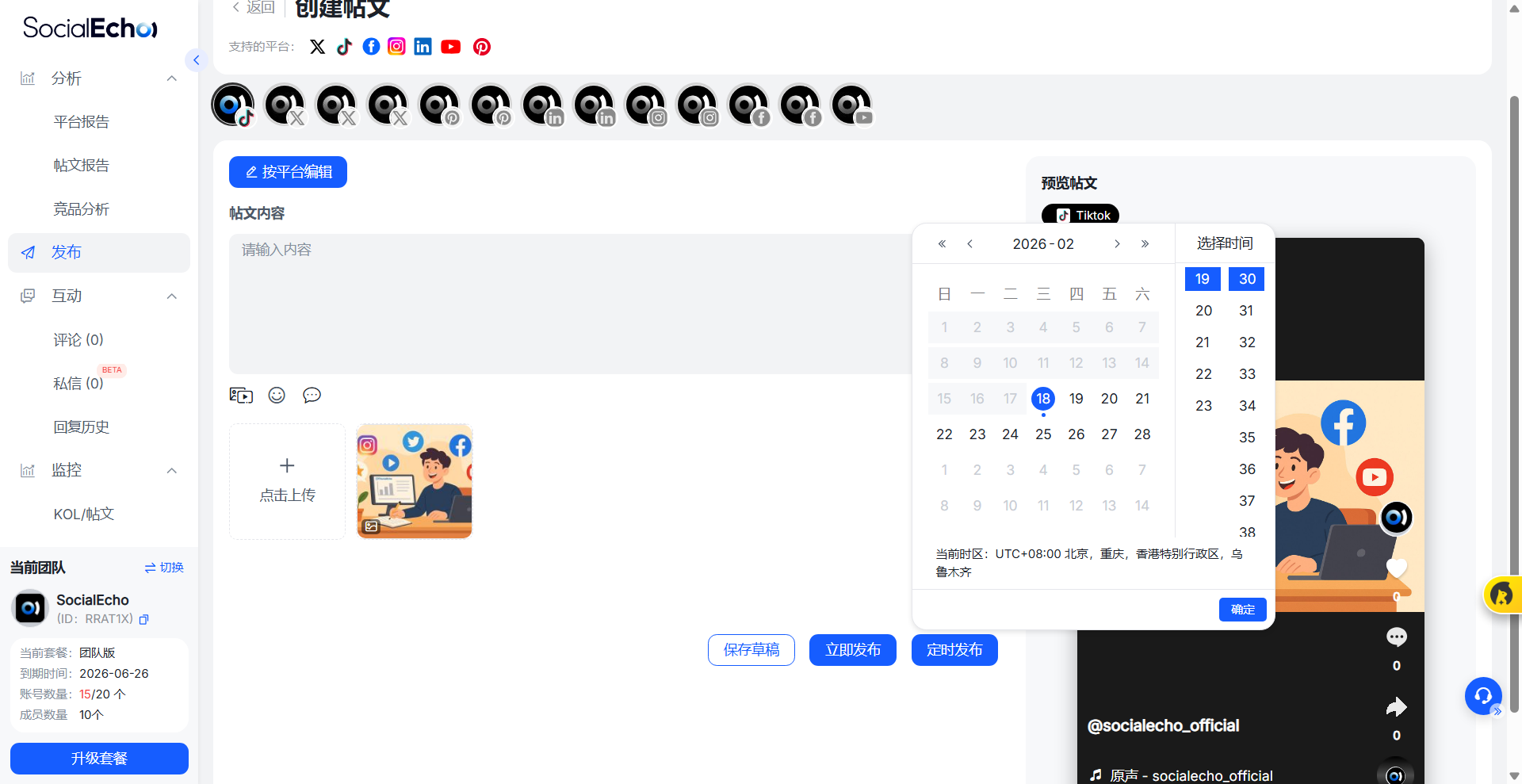This screenshot has width=1522, height=784.
Task: Open KOL/帖文 in the sidebar
Action: (84, 514)
